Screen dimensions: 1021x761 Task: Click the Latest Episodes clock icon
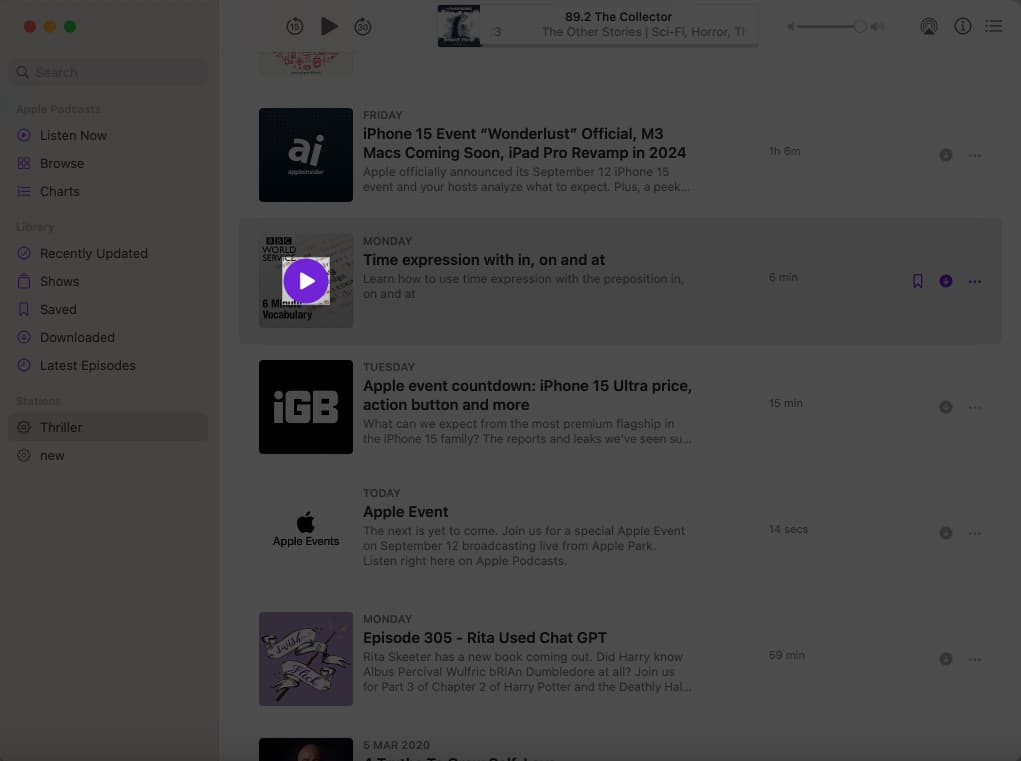coord(24,365)
